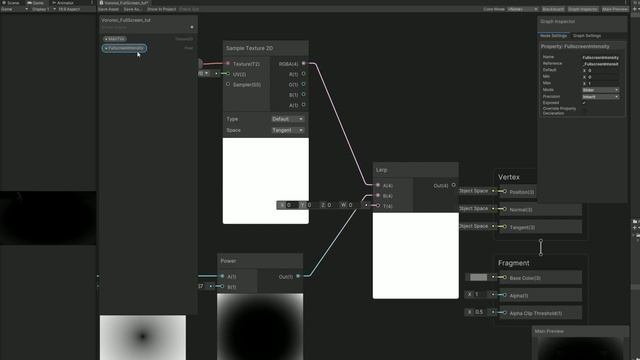Open the Color Mode dropdown in the toolbar
Screen dimensions: 640x360
tap(523, 9)
